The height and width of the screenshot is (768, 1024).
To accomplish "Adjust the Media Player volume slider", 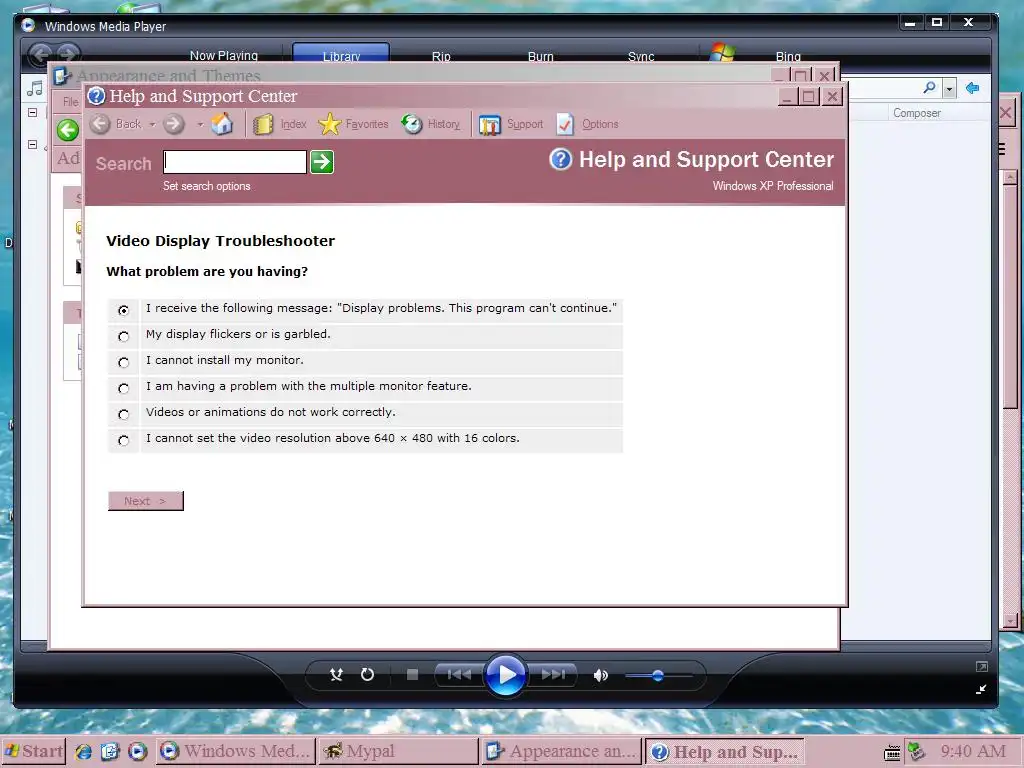I will 658,676.
